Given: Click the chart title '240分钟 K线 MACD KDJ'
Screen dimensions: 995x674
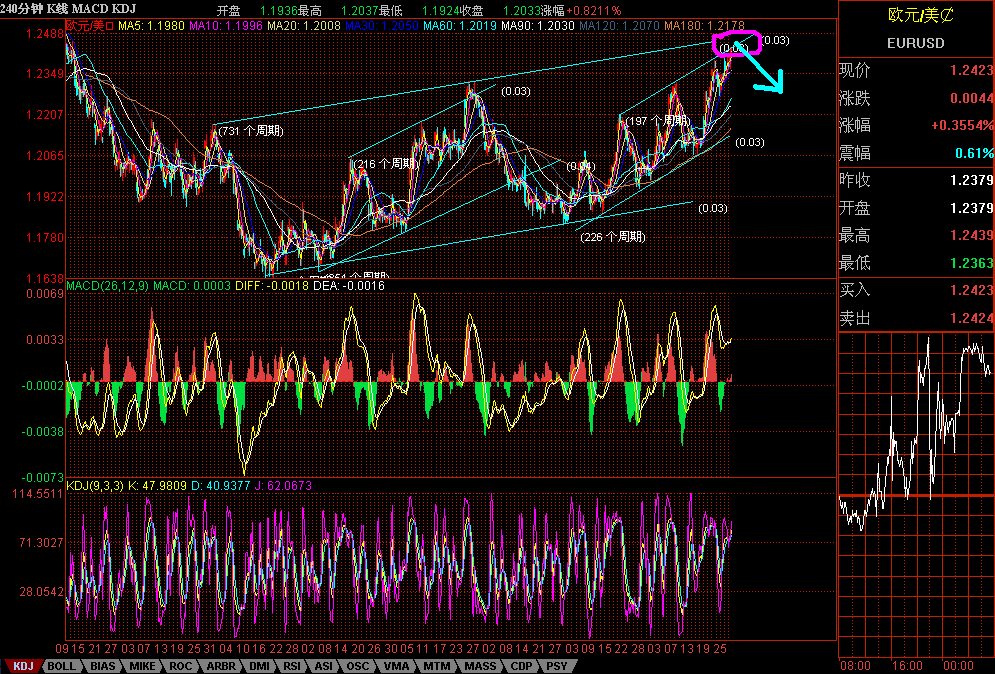Looking at the screenshot, I should click(x=68, y=9).
